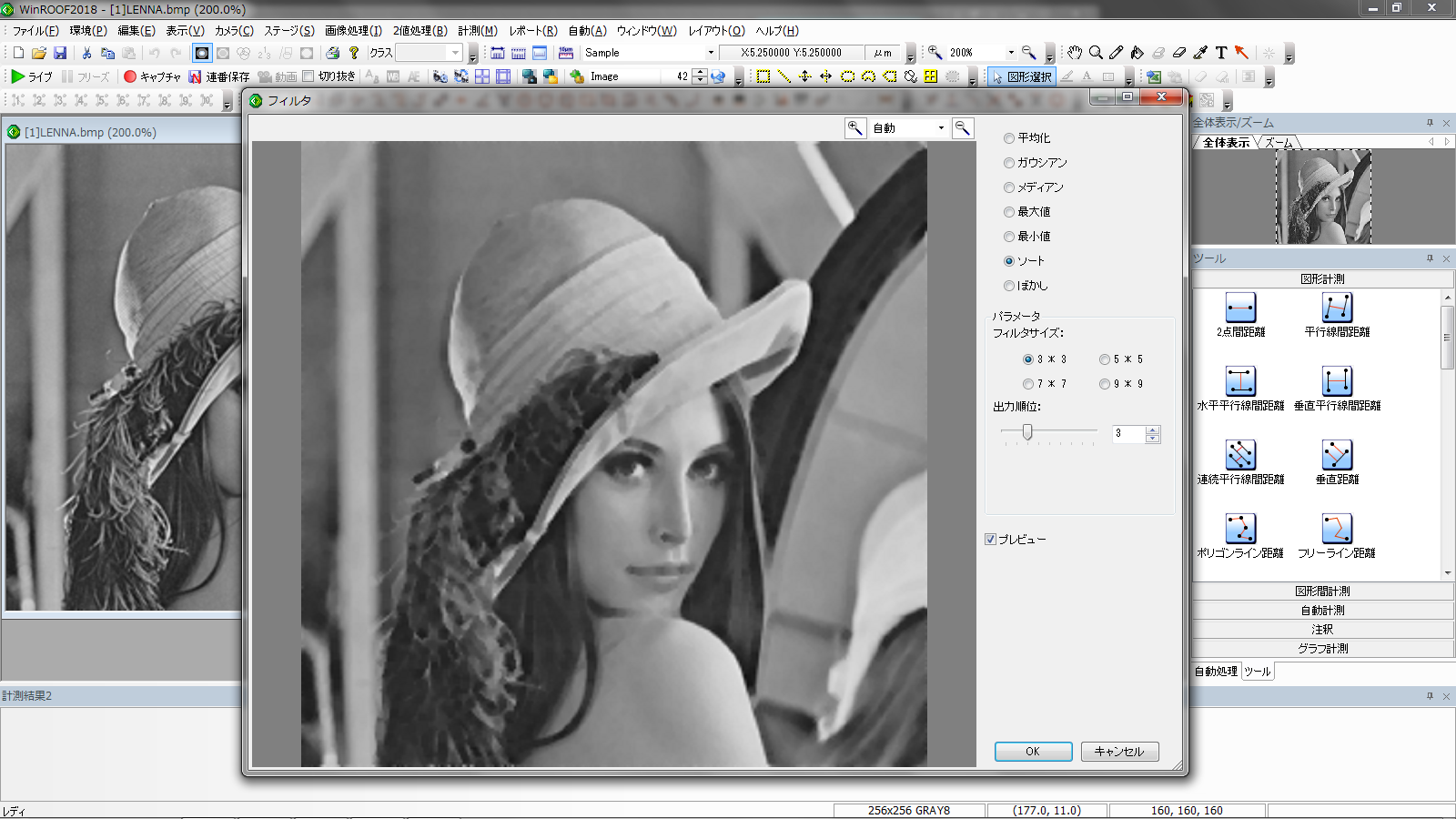Click the overview thumbnail of Lenna image
The width and height of the screenshot is (1456, 819).
tap(1323, 197)
